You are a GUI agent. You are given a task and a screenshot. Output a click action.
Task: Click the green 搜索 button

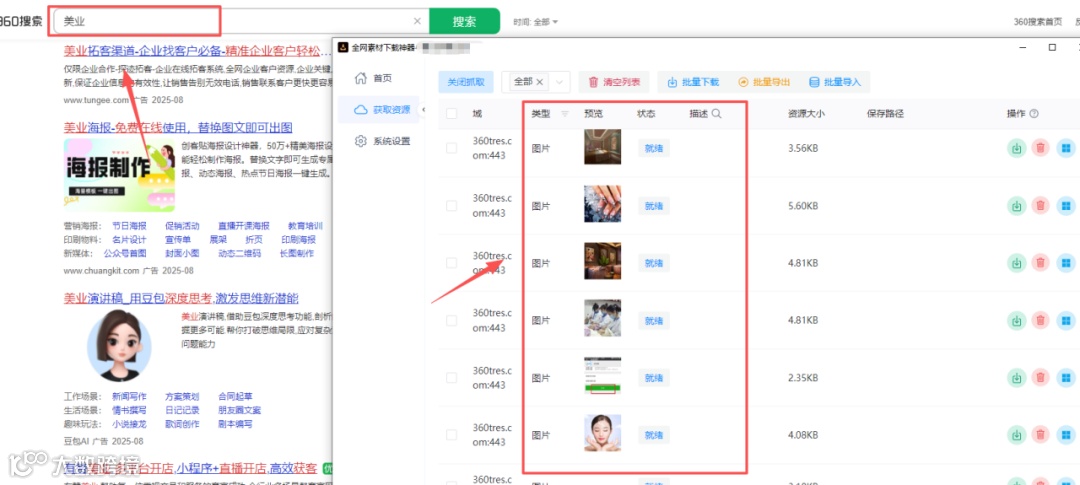pyautogui.click(x=464, y=21)
